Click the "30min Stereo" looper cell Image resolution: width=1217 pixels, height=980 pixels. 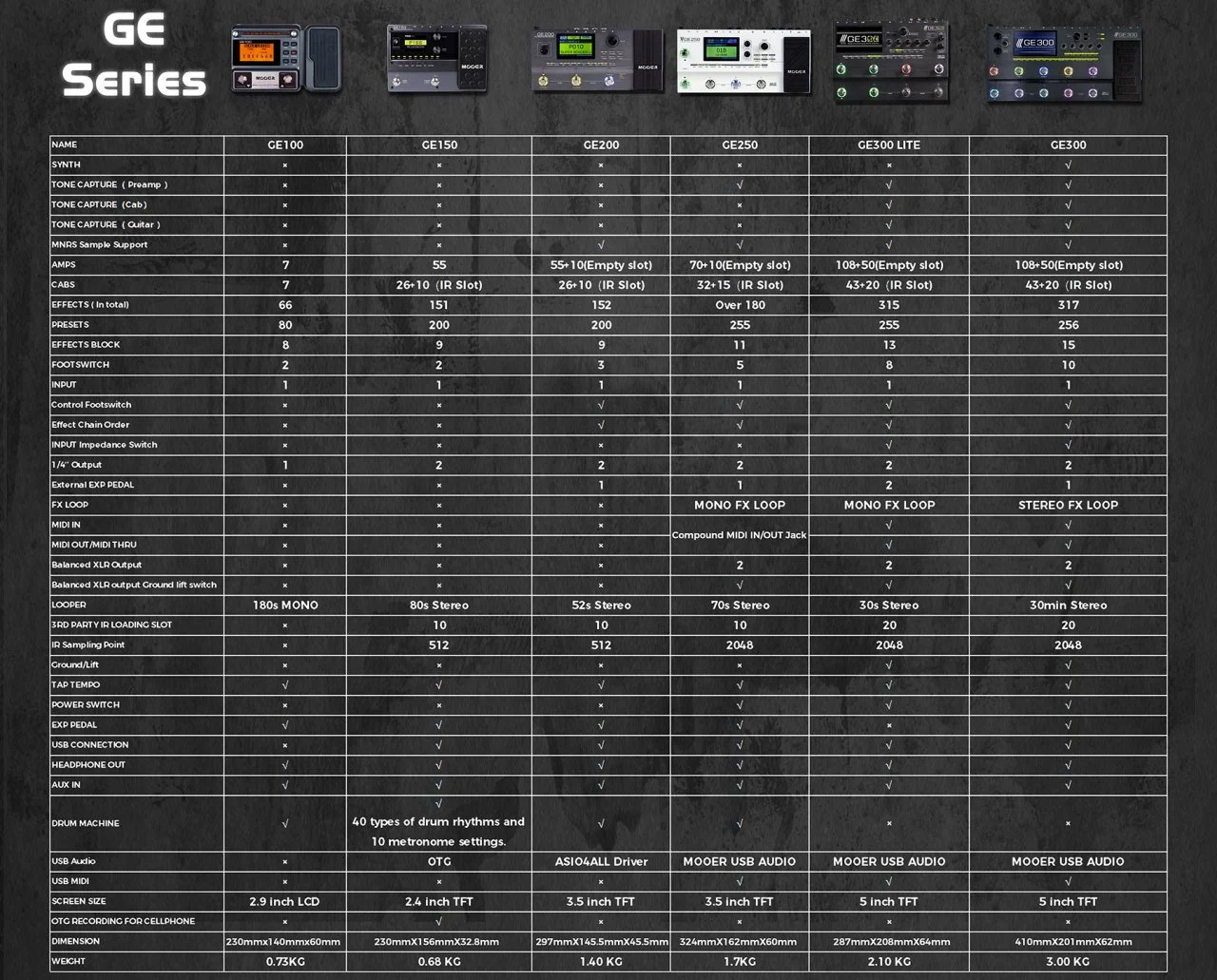[x=1069, y=605]
